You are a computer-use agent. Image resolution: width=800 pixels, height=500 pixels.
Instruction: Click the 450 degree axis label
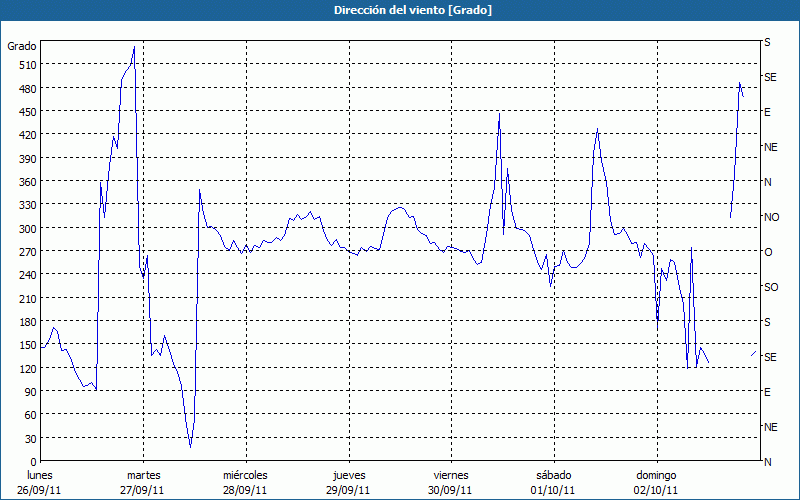pos(25,111)
